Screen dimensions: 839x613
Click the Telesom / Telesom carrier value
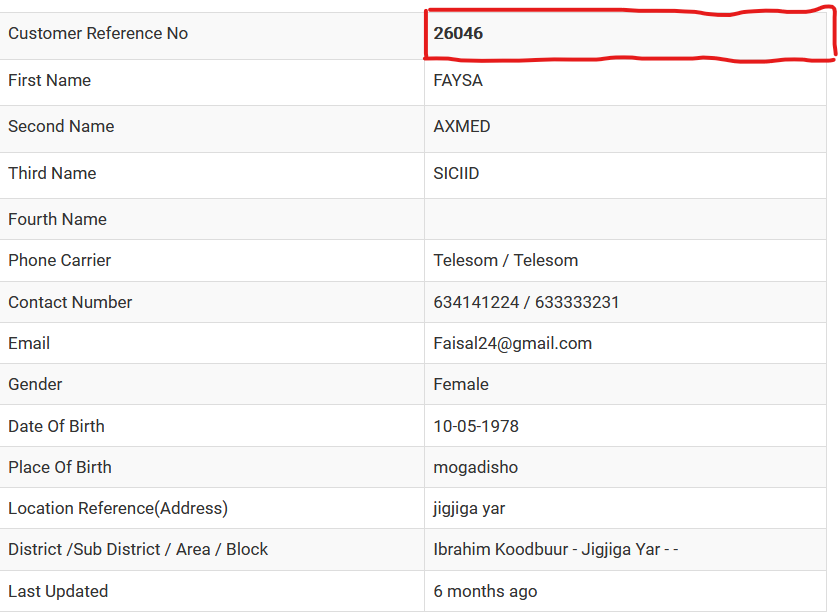point(506,260)
